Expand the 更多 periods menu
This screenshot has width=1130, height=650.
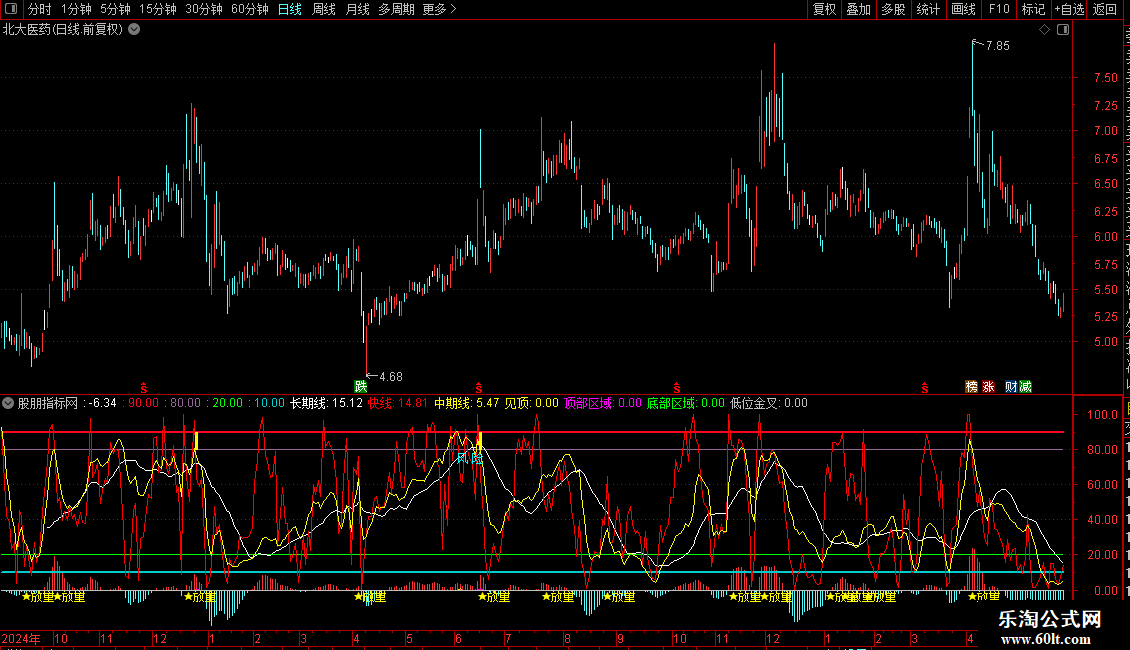[439, 9]
